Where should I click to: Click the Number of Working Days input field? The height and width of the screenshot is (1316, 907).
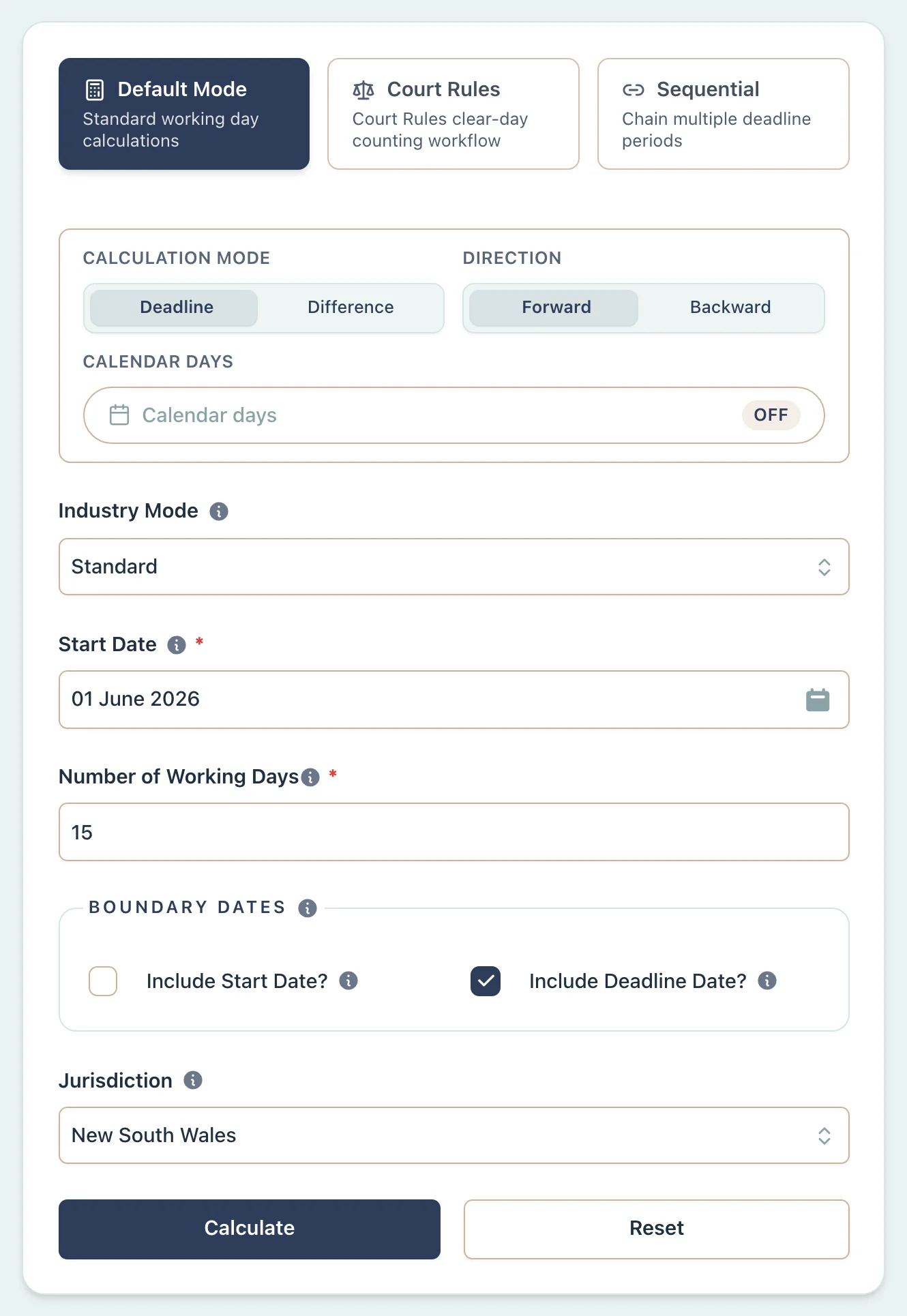click(453, 832)
